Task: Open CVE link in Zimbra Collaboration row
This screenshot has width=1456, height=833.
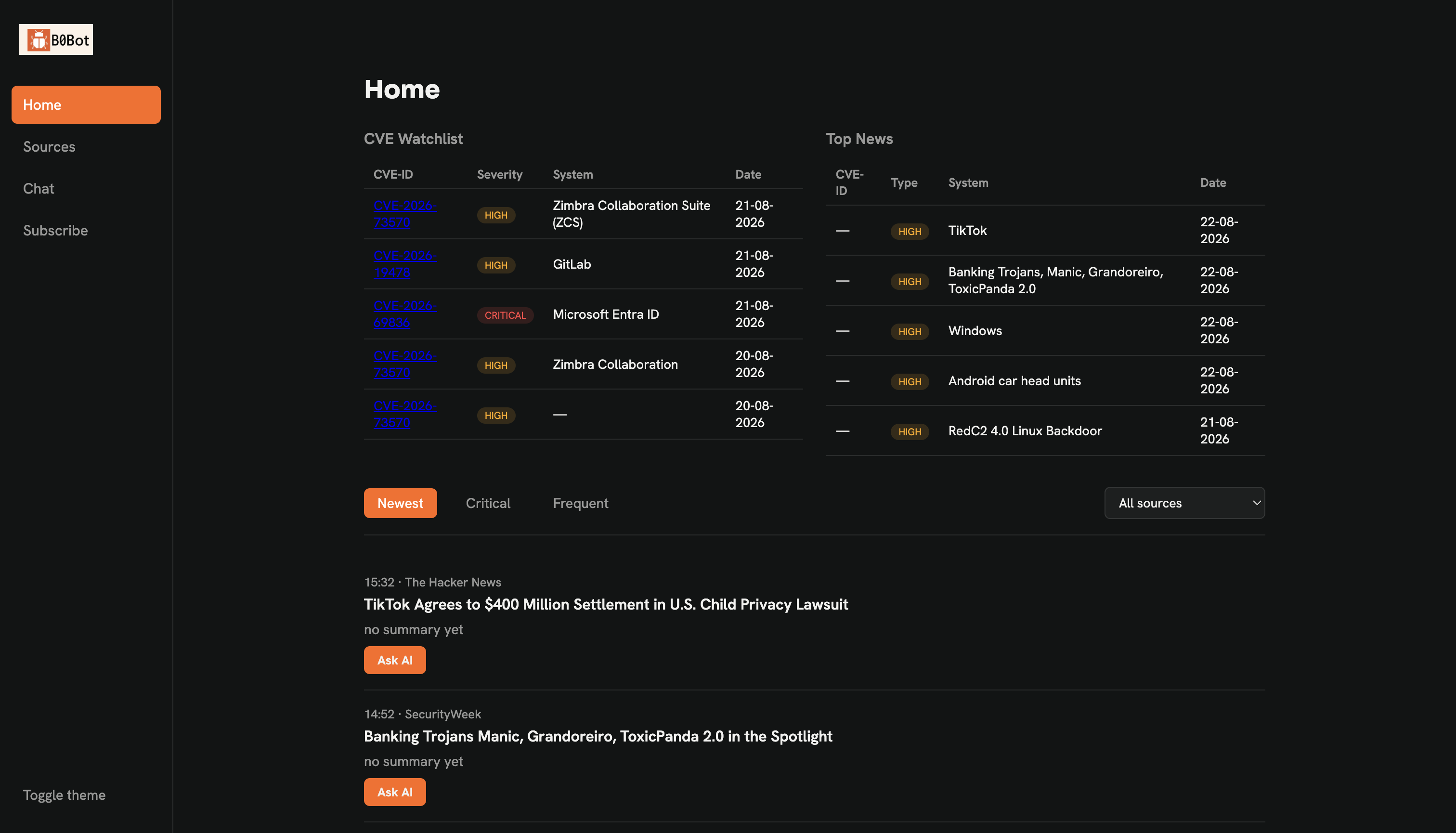Action: [x=405, y=364]
